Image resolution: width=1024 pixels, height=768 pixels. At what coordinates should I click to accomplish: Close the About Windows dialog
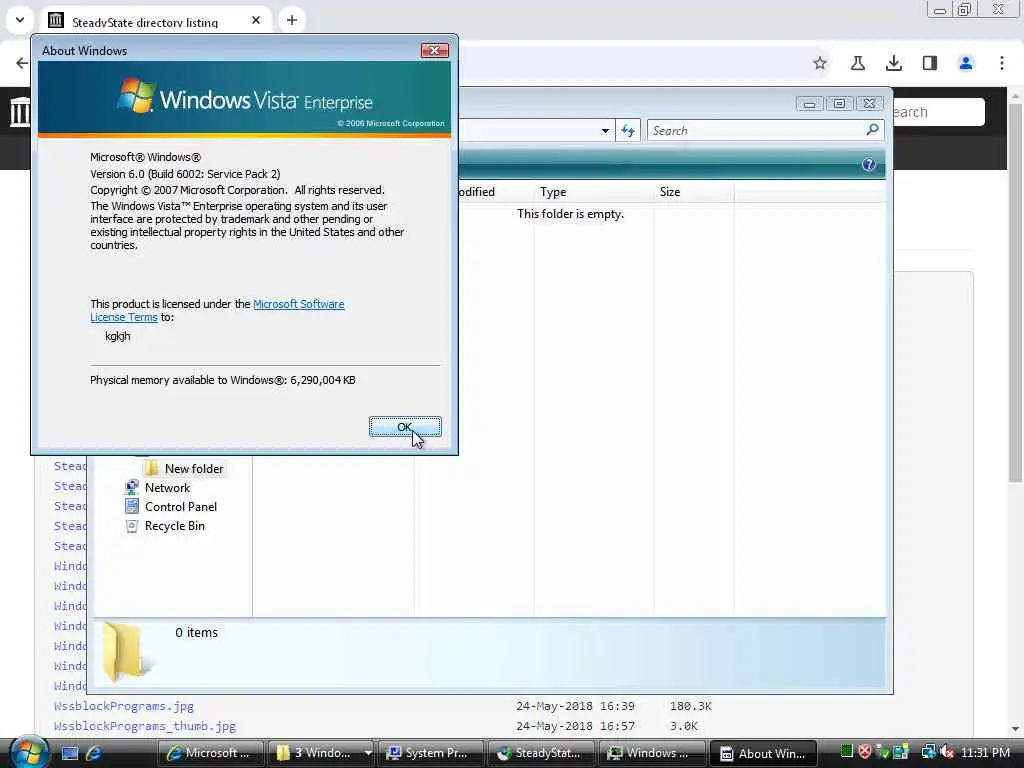click(x=434, y=51)
